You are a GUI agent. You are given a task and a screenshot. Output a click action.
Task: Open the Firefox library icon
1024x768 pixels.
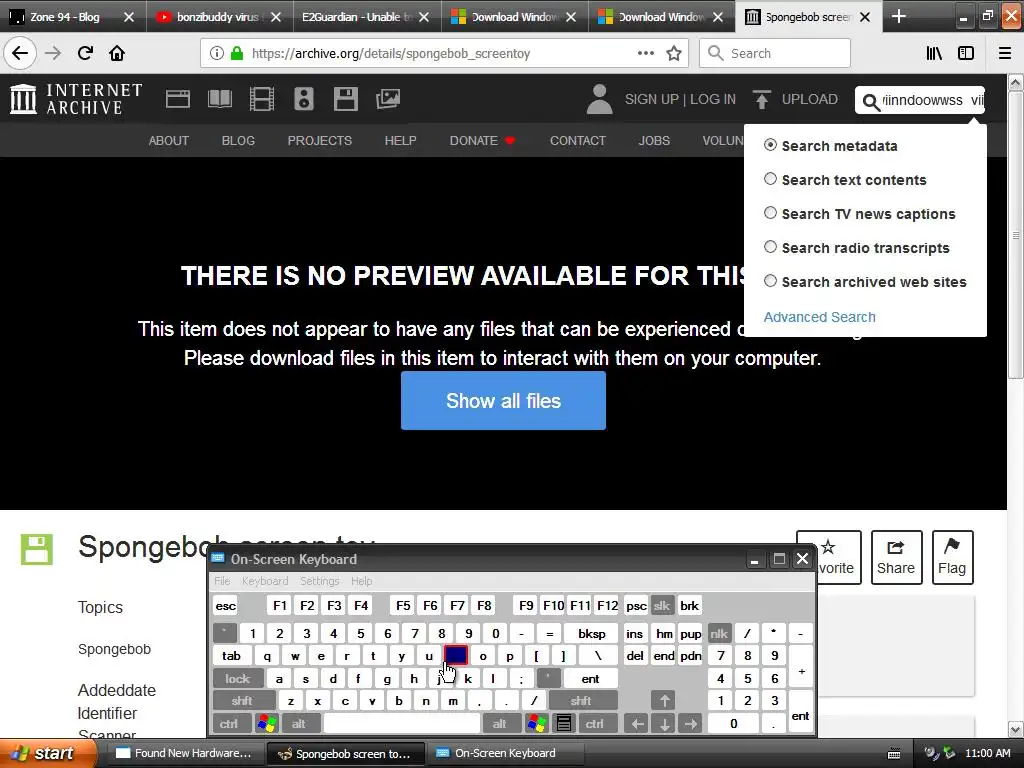(934, 54)
